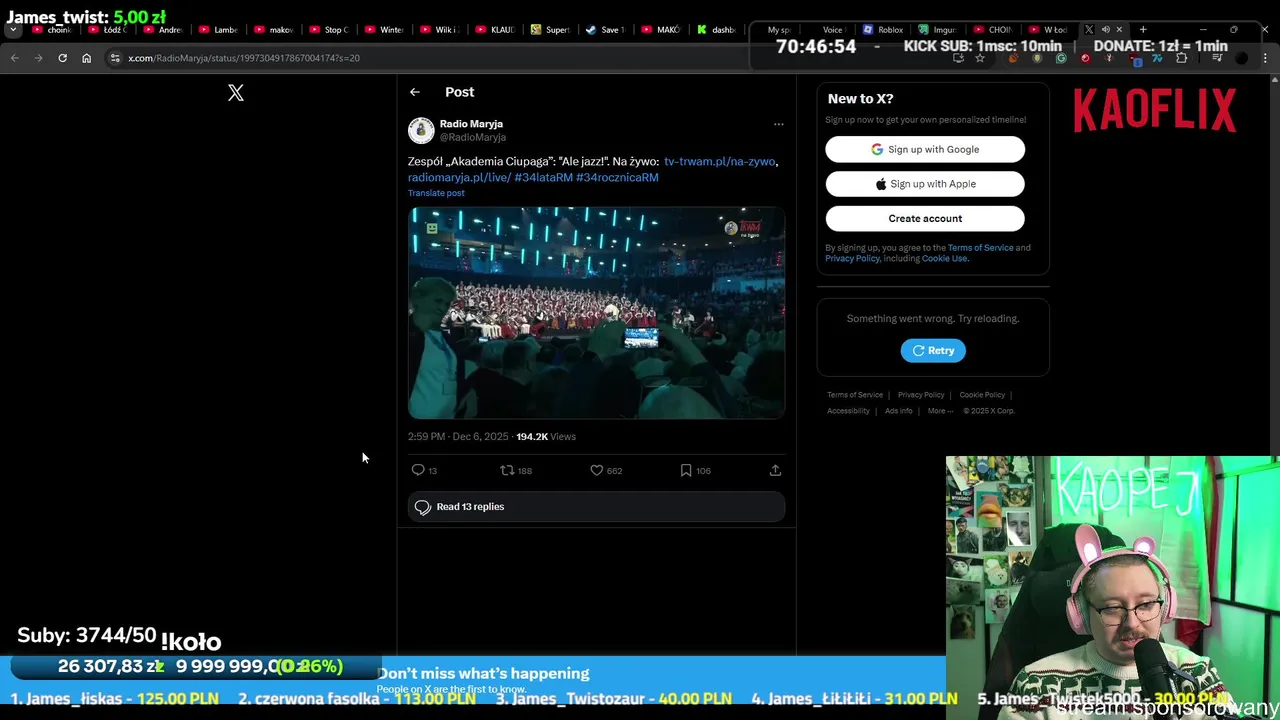Image resolution: width=1280 pixels, height=720 pixels.
Task: Bookmark this page with star icon
Action: tap(980, 58)
